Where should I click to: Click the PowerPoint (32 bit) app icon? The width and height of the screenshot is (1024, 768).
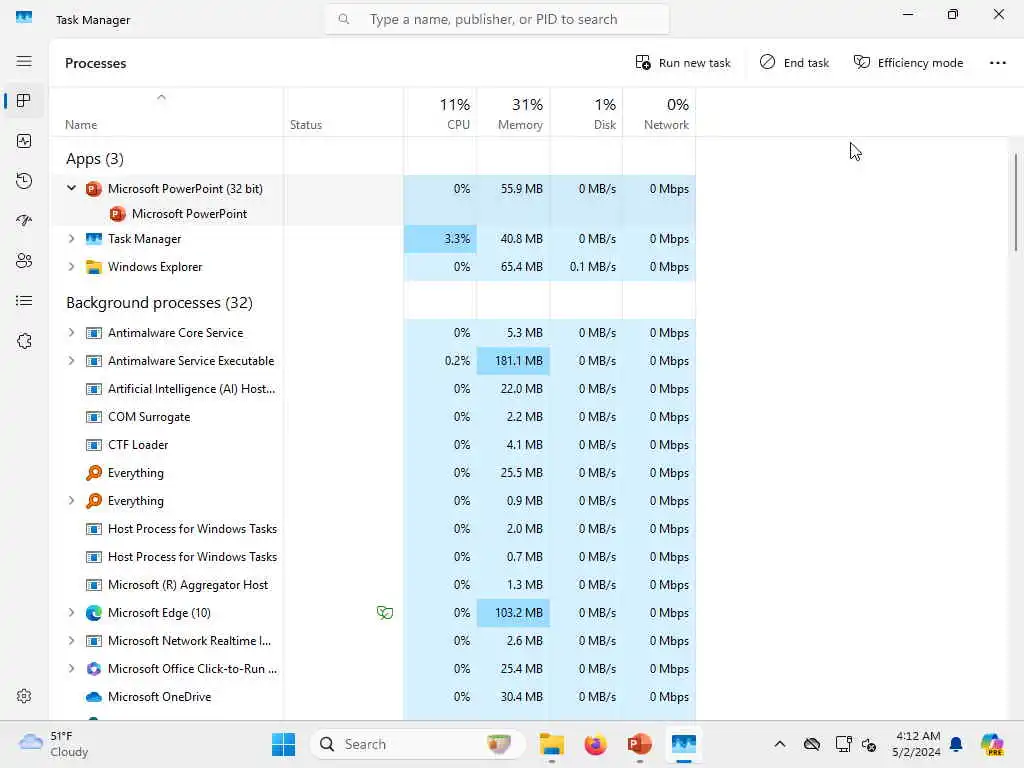[94, 189]
